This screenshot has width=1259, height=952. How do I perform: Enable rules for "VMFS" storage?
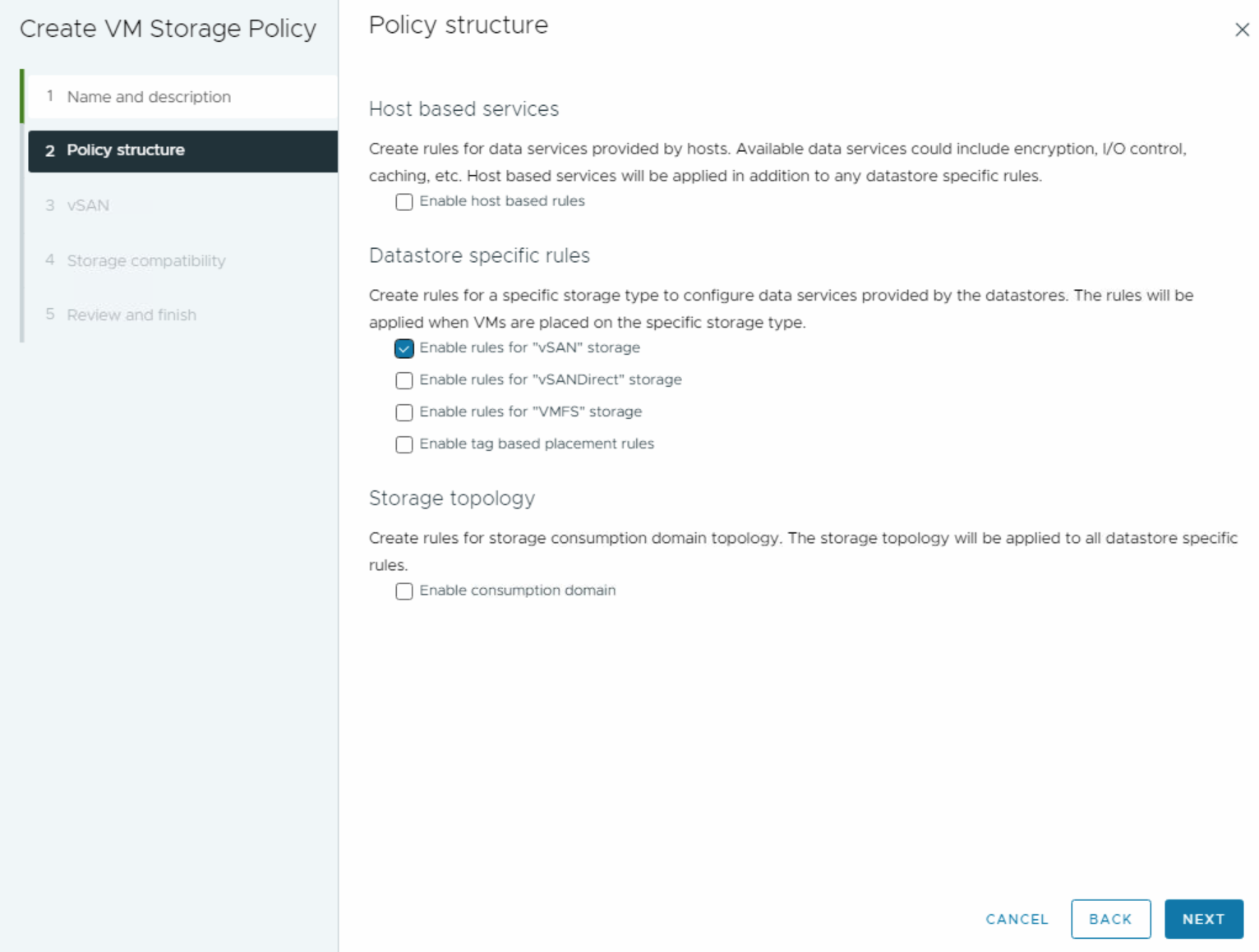pyautogui.click(x=404, y=412)
